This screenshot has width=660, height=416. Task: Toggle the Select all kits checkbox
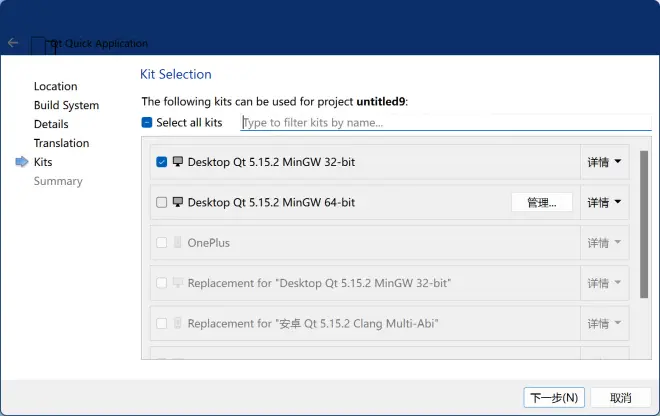click(x=147, y=123)
